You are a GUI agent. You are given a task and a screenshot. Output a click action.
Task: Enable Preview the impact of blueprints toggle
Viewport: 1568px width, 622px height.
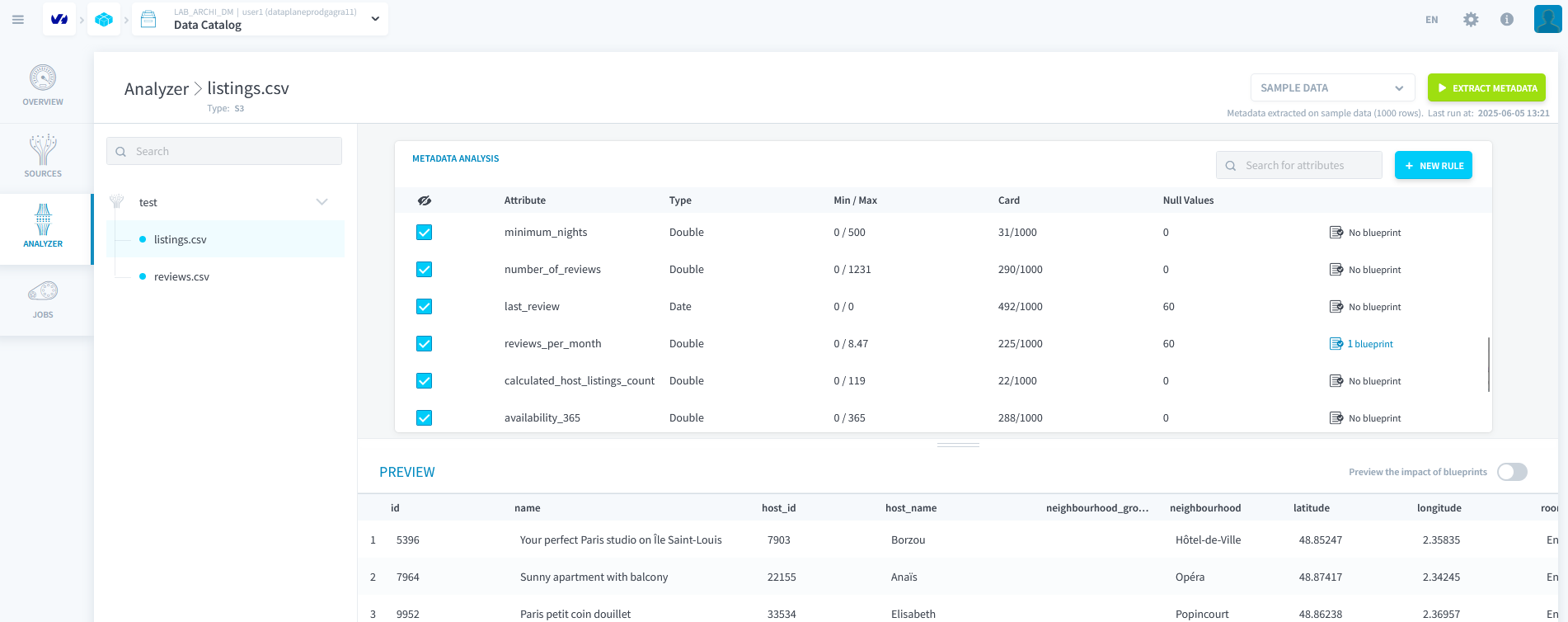[1512, 472]
